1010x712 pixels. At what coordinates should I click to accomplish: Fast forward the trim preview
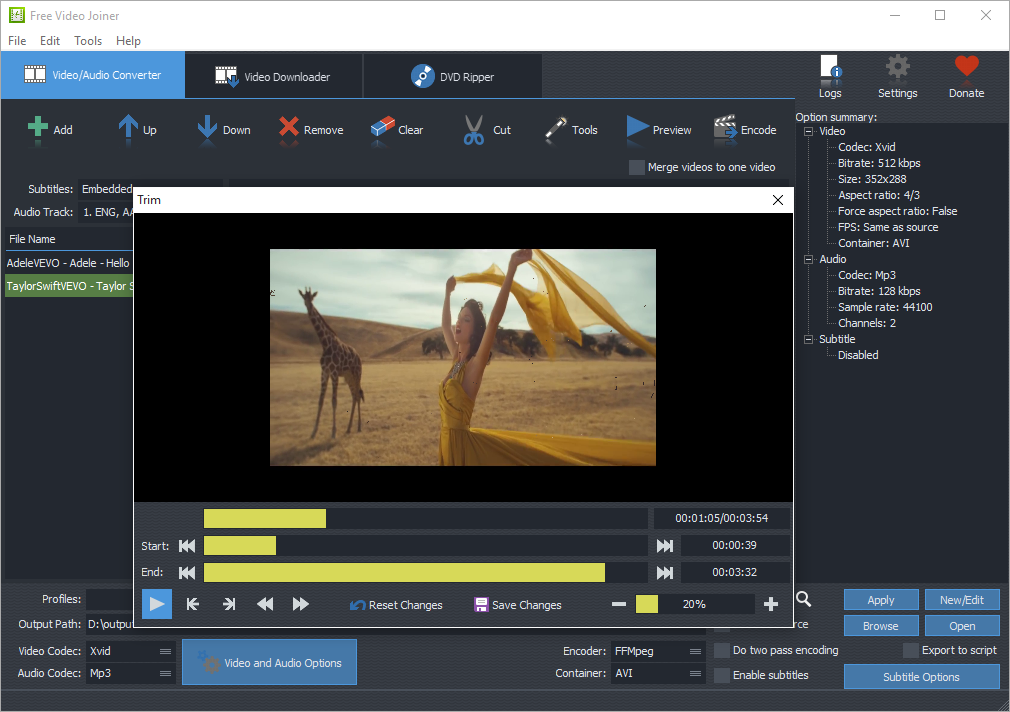301,604
